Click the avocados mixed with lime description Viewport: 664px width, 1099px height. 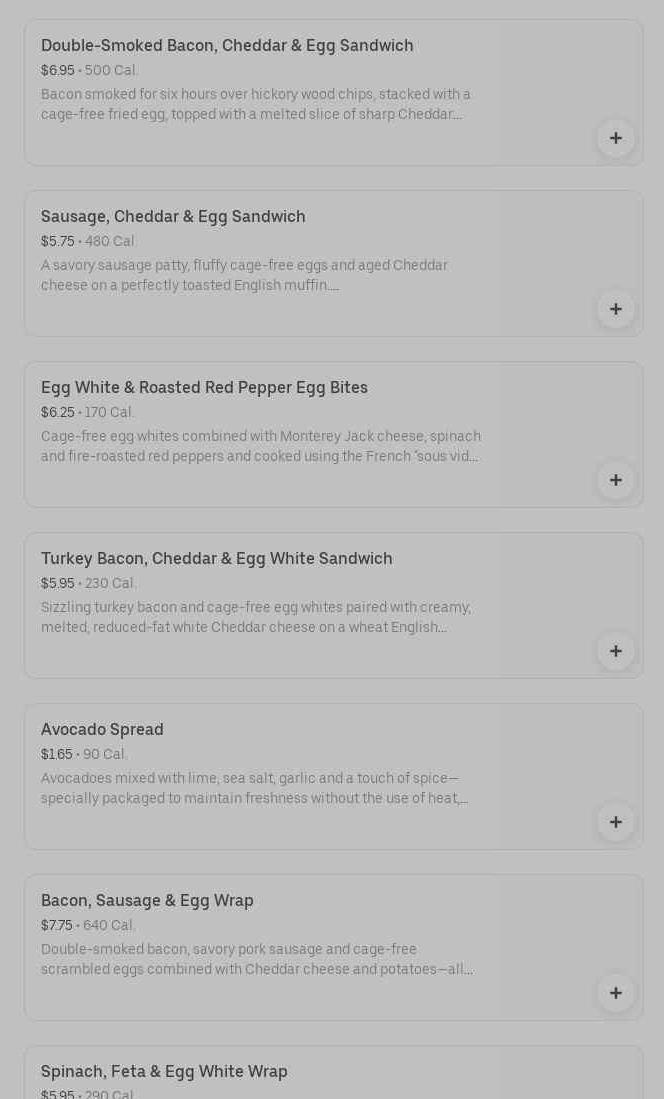click(x=254, y=788)
